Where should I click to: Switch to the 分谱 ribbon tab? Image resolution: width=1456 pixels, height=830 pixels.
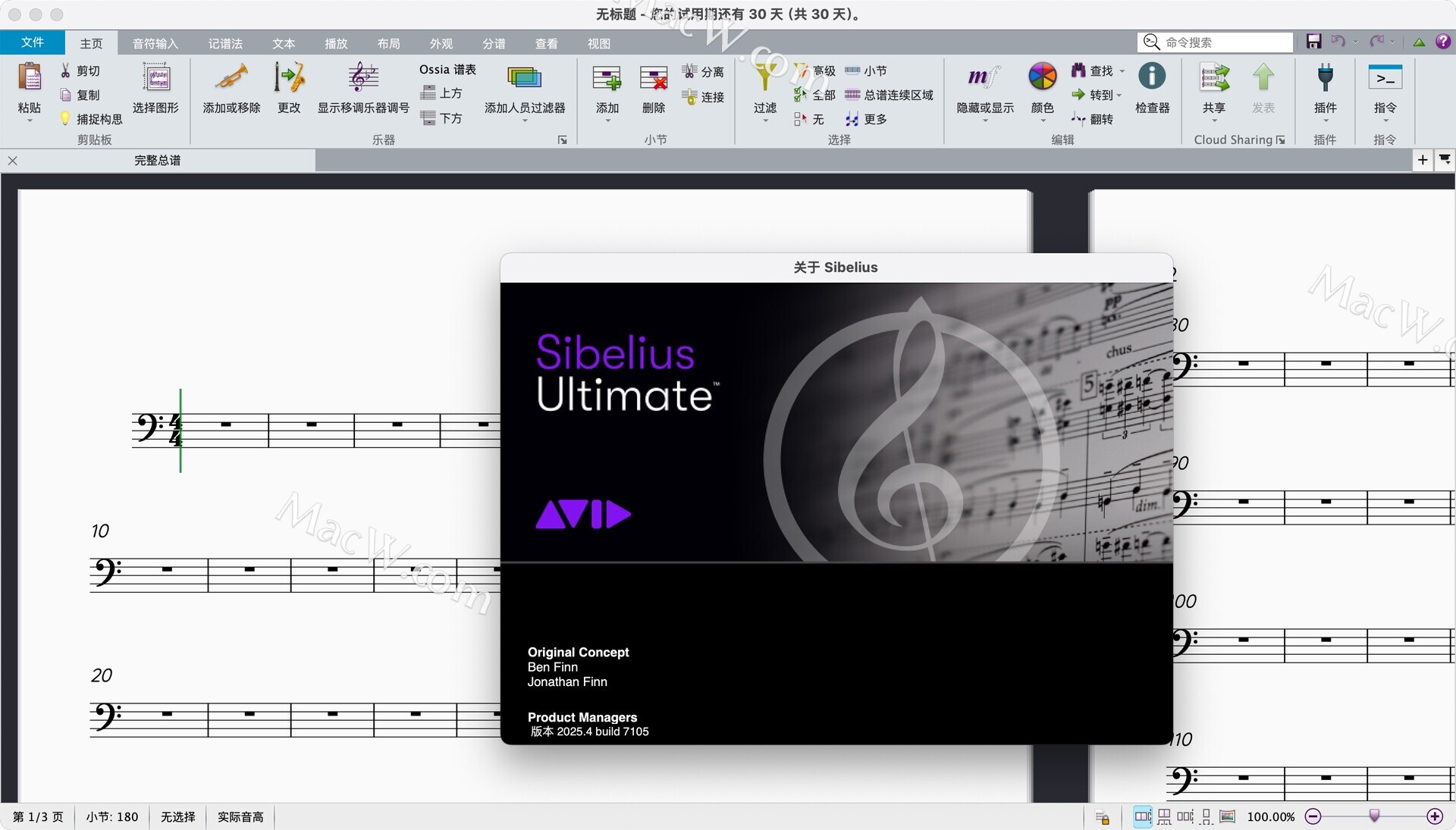click(x=494, y=43)
